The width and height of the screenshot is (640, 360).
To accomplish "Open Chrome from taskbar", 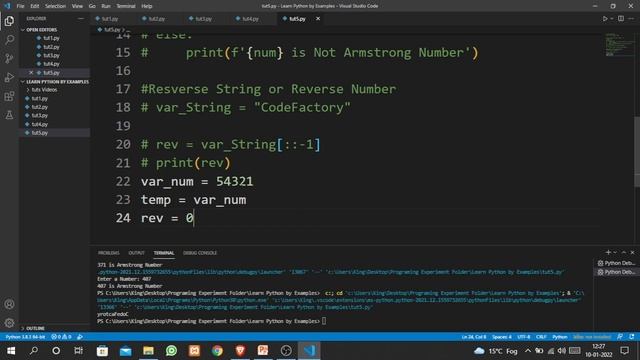I will 217,351.
